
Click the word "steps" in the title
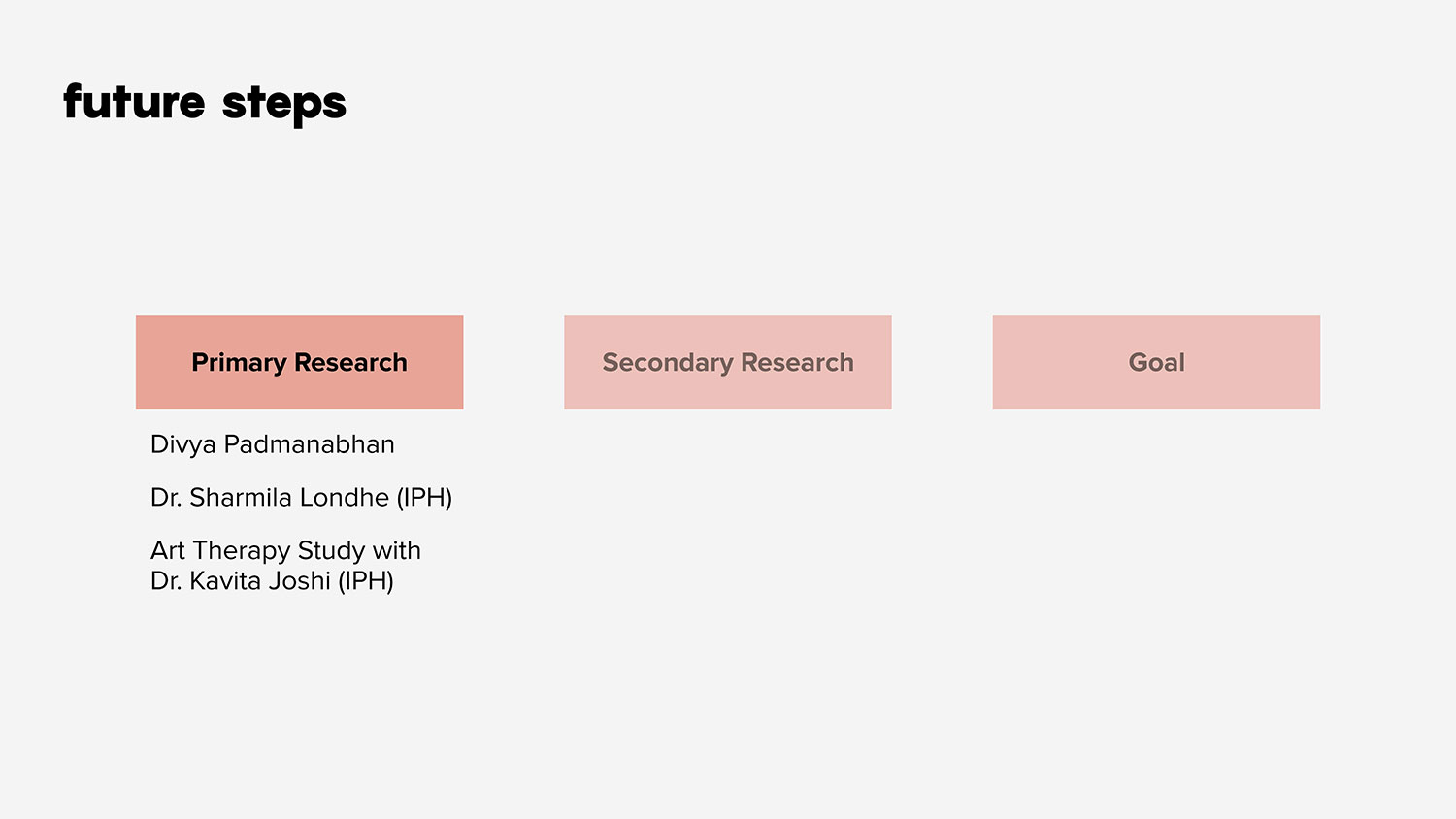coord(283,104)
